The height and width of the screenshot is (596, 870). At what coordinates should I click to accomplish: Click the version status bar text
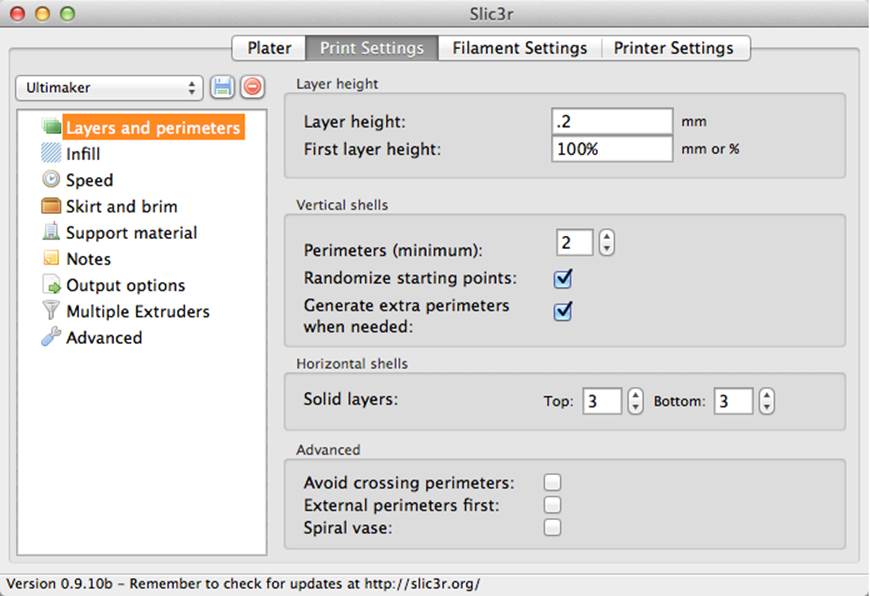[243, 584]
